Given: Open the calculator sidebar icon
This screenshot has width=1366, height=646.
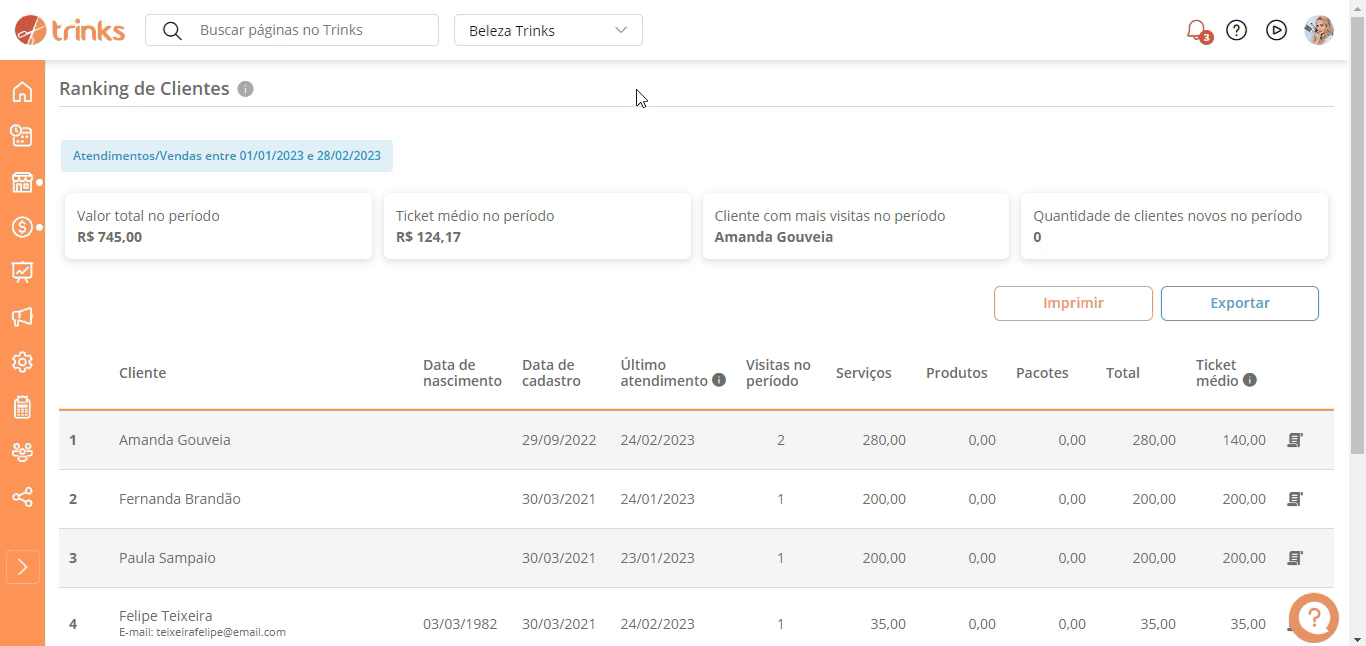Looking at the screenshot, I should (x=22, y=407).
